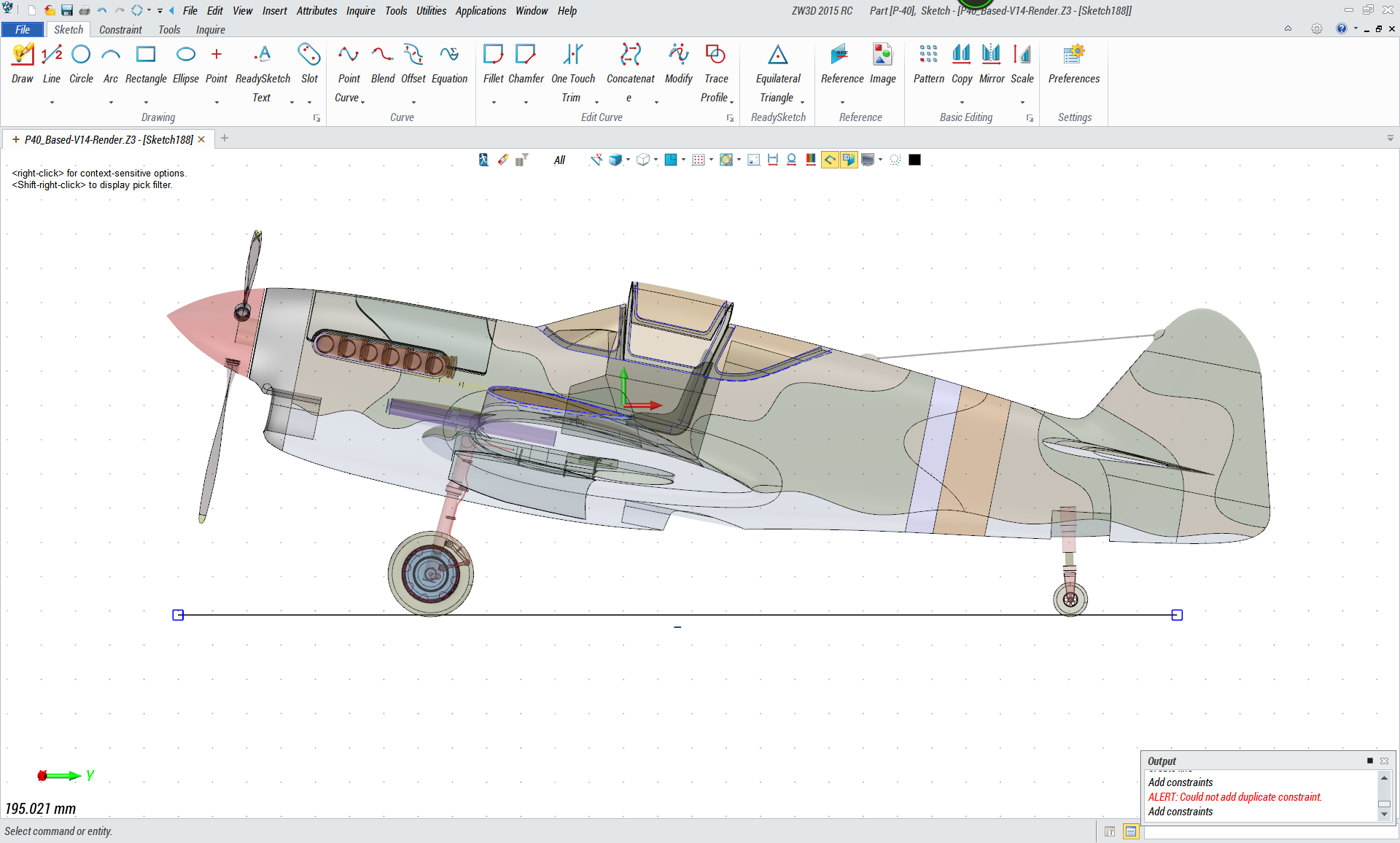Toggle the highlighted constraint display button
1400x843 pixels.
830,160
